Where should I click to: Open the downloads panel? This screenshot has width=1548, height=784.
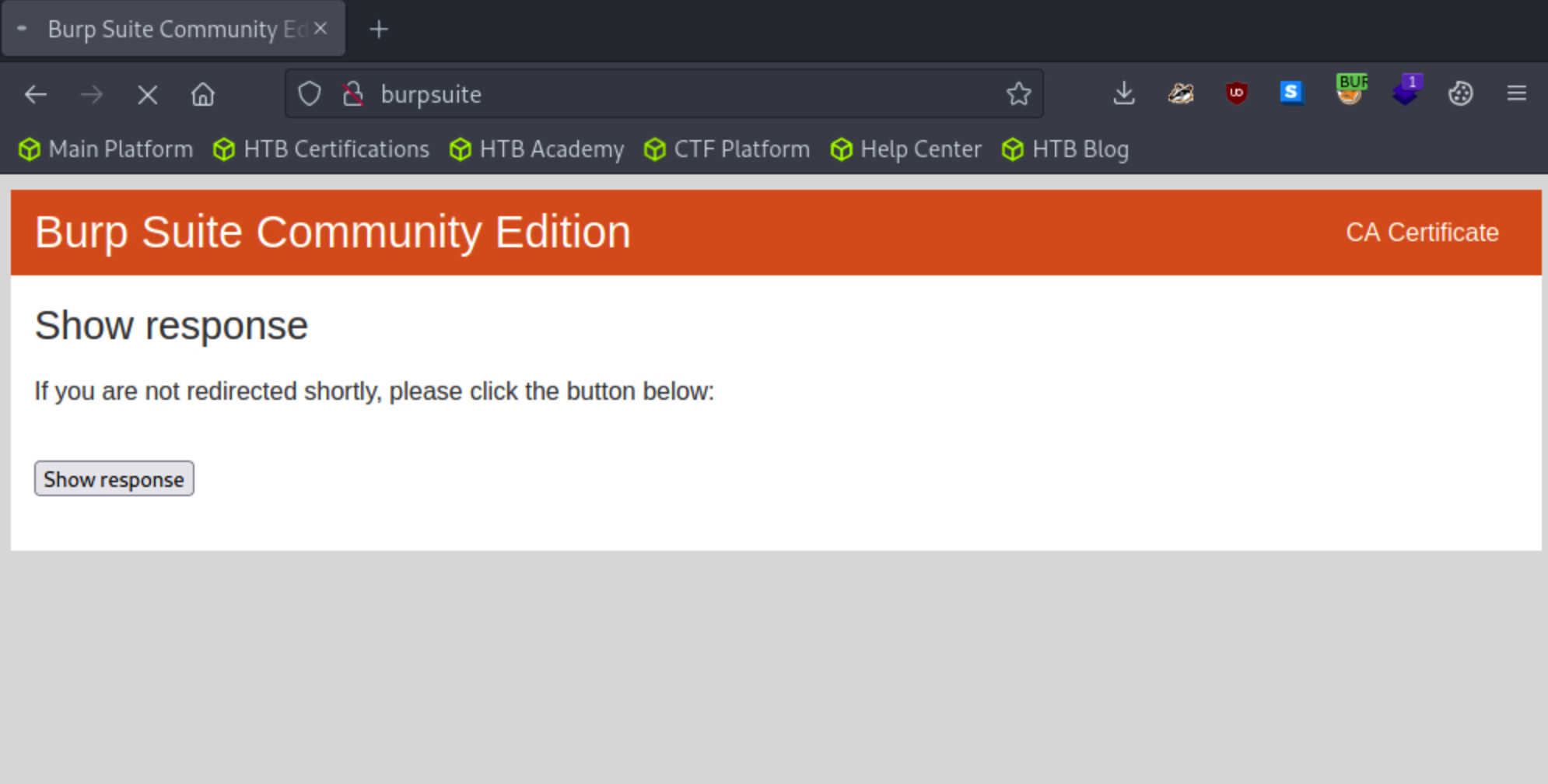[1123, 94]
